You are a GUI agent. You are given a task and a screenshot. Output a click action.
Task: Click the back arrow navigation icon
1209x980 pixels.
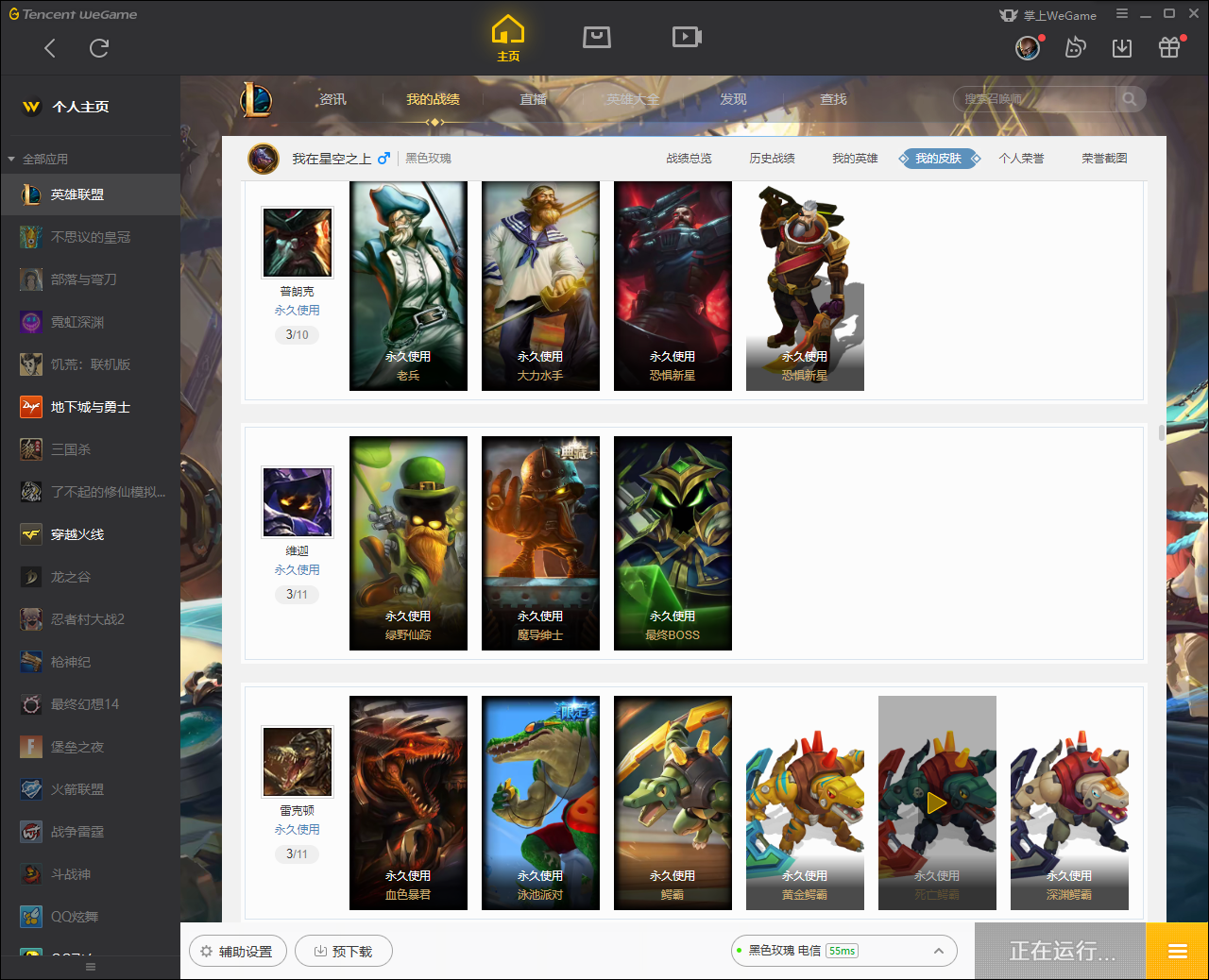[x=50, y=48]
